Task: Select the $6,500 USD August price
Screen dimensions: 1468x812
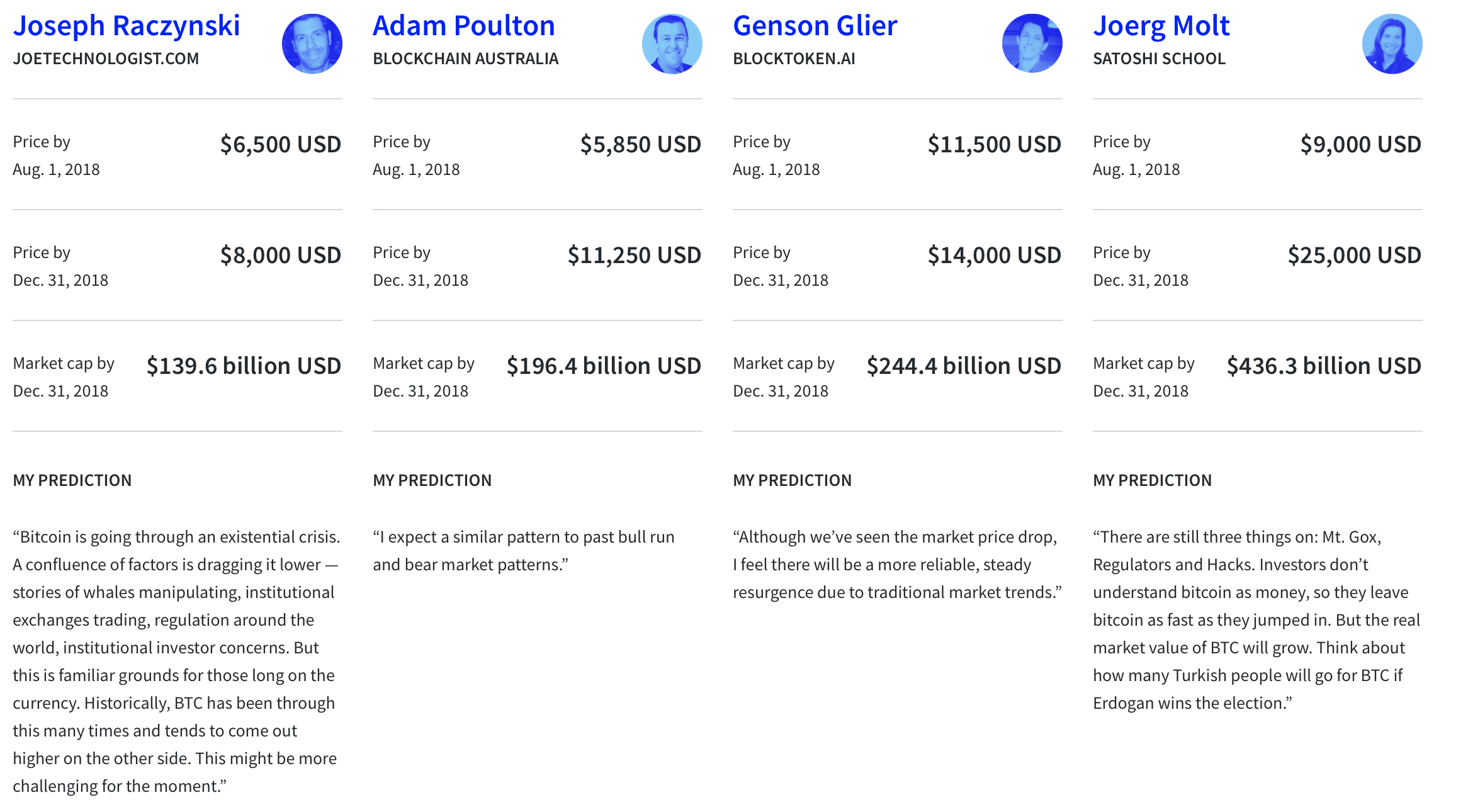Action: 281,145
